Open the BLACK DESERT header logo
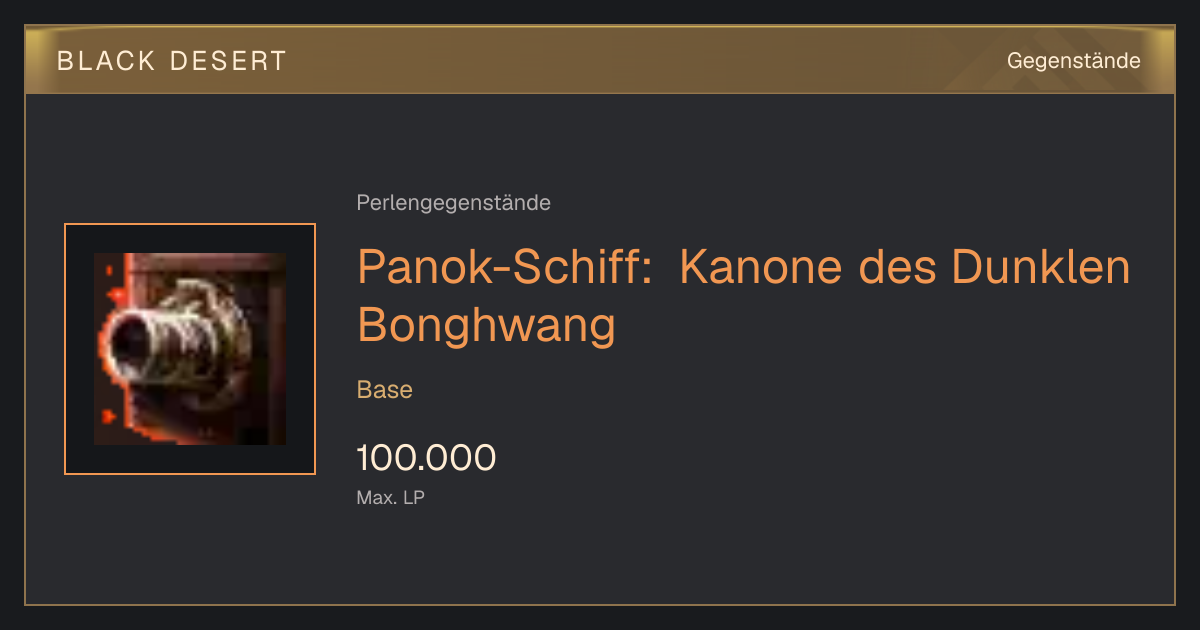 coord(172,61)
